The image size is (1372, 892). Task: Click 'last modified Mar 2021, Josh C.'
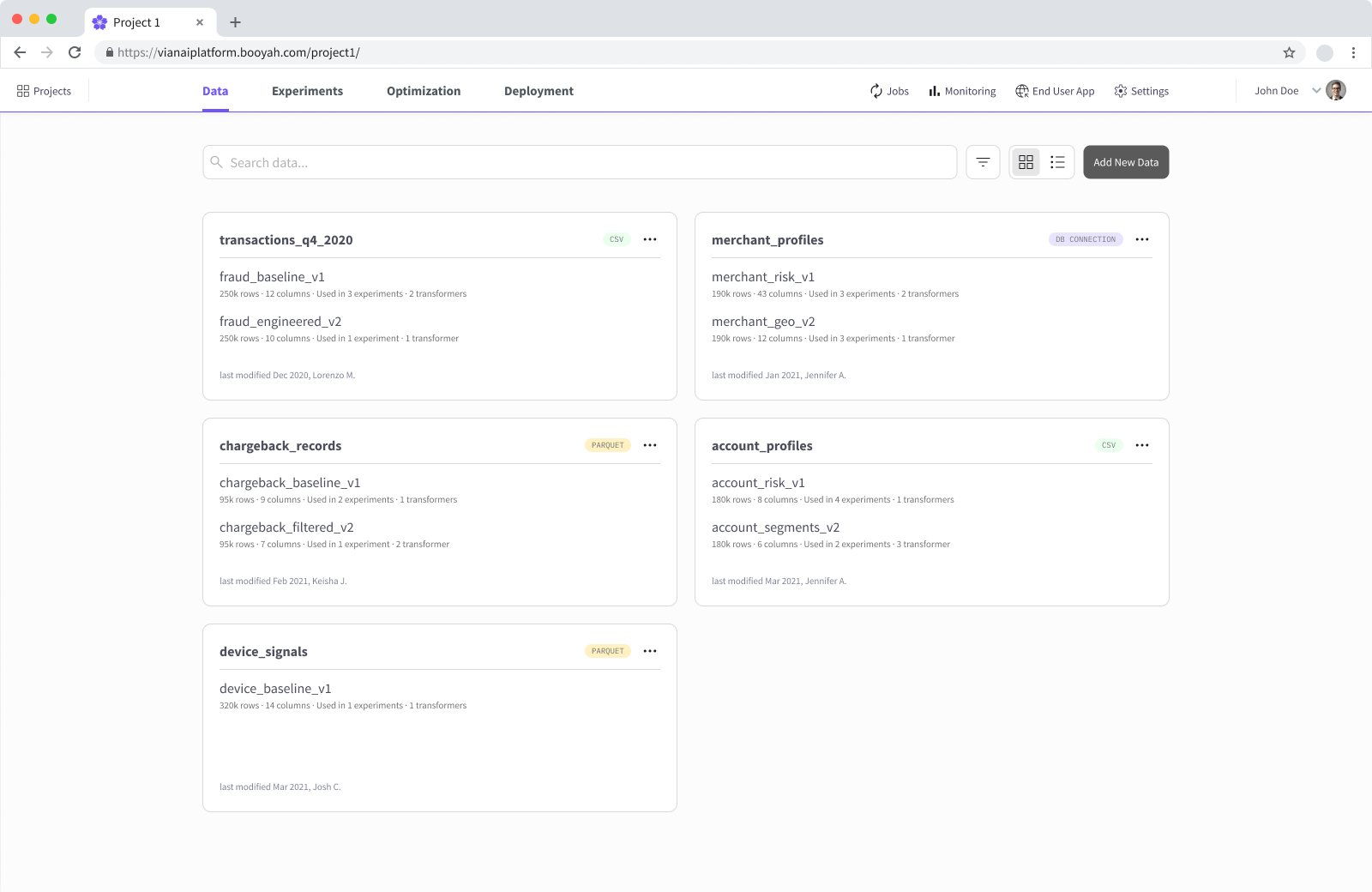pos(280,787)
